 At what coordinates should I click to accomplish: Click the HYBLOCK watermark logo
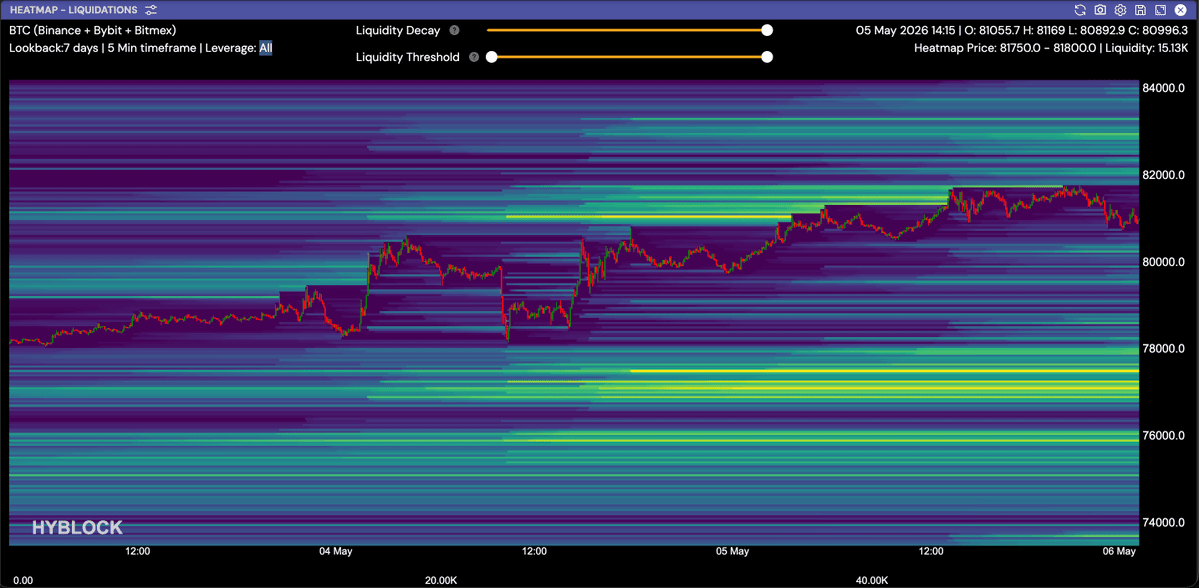tap(76, 528)
